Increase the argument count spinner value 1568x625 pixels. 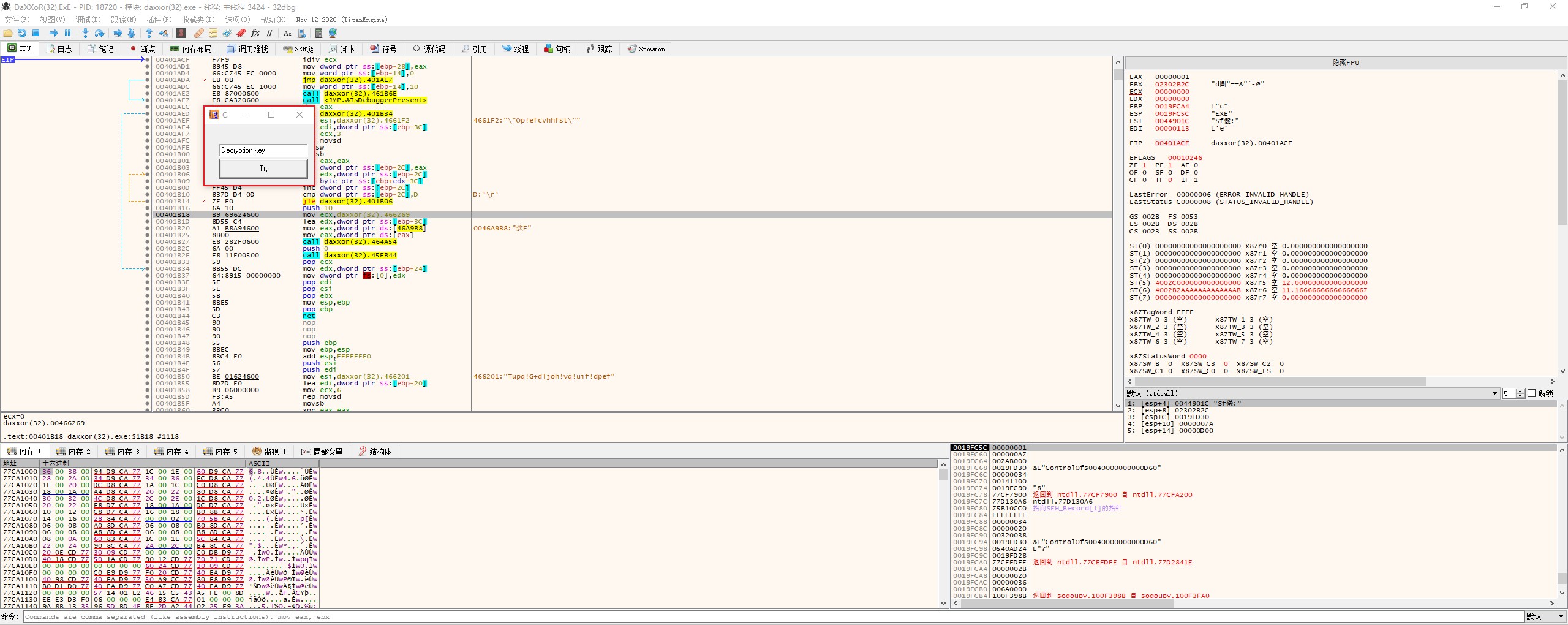tap(1520, 391)
